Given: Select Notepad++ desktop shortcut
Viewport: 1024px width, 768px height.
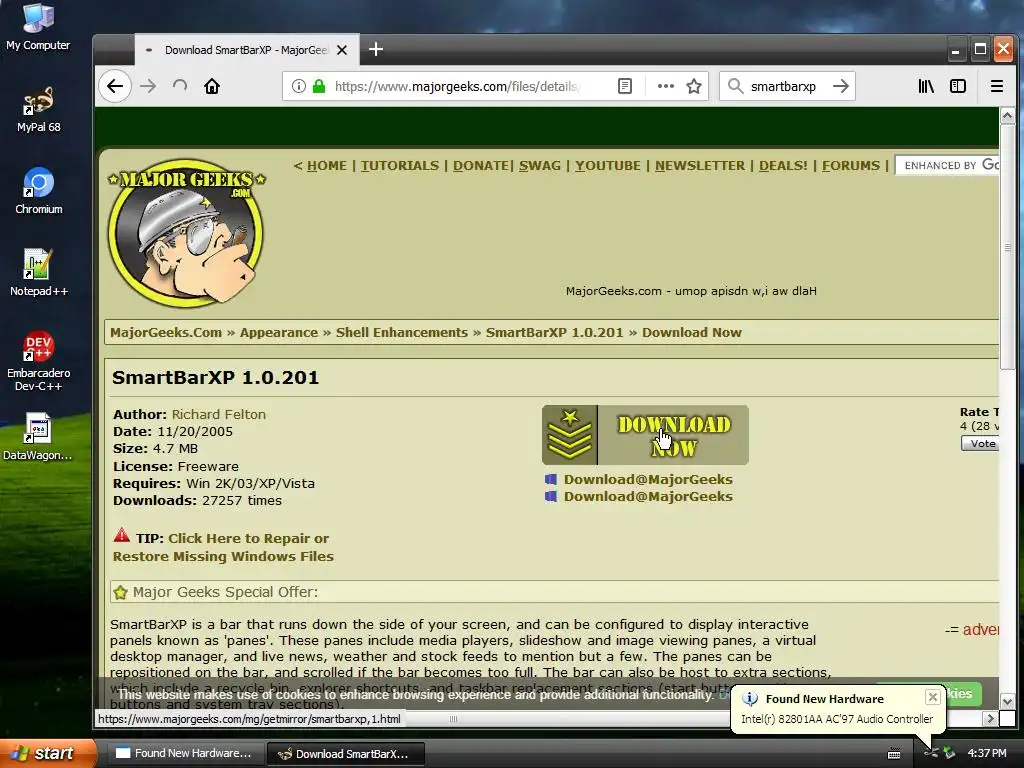Looking at the screenshot, I should click(38, 273).
